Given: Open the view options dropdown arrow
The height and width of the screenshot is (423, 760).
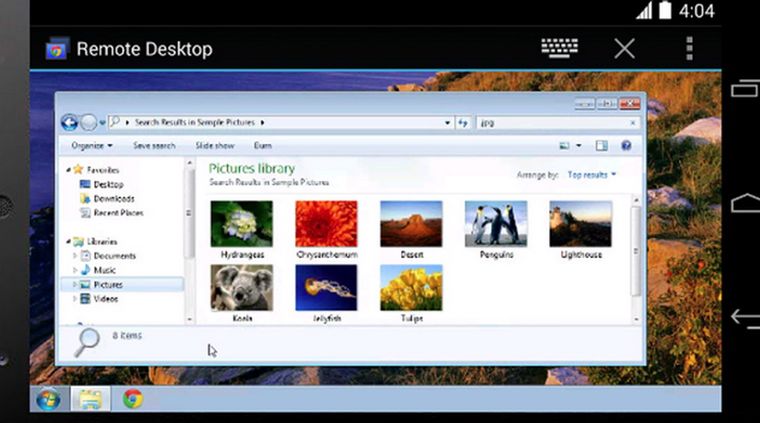Looking at the screenshot, I should tap(579, 146).
